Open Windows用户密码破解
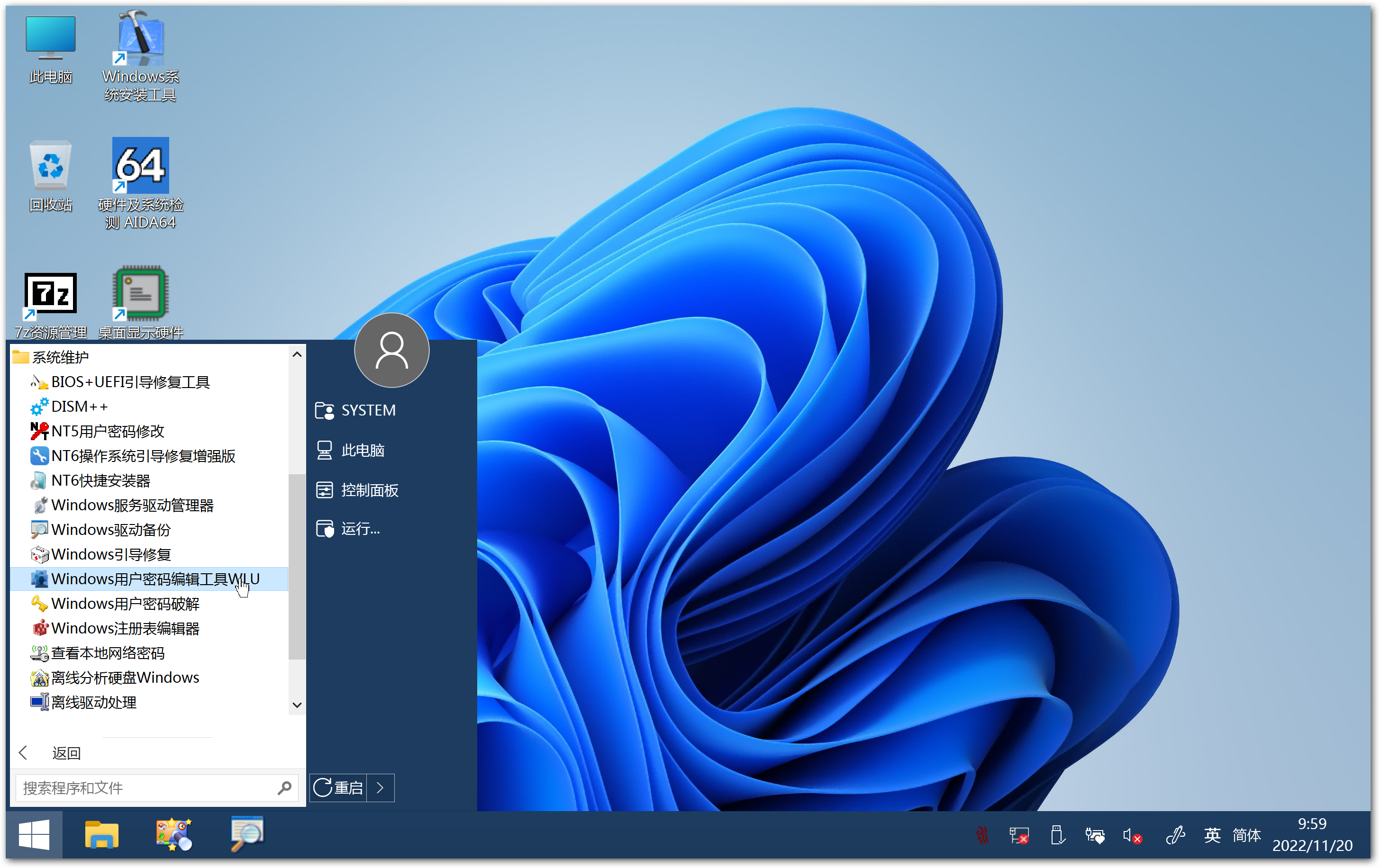 pos(149,603)
